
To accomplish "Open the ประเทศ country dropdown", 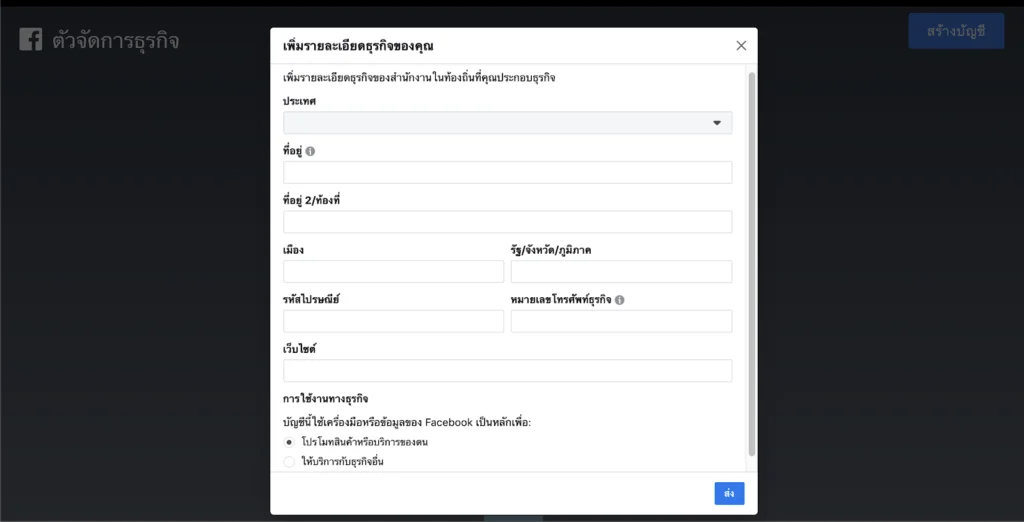I will click(x=507, y=123).
